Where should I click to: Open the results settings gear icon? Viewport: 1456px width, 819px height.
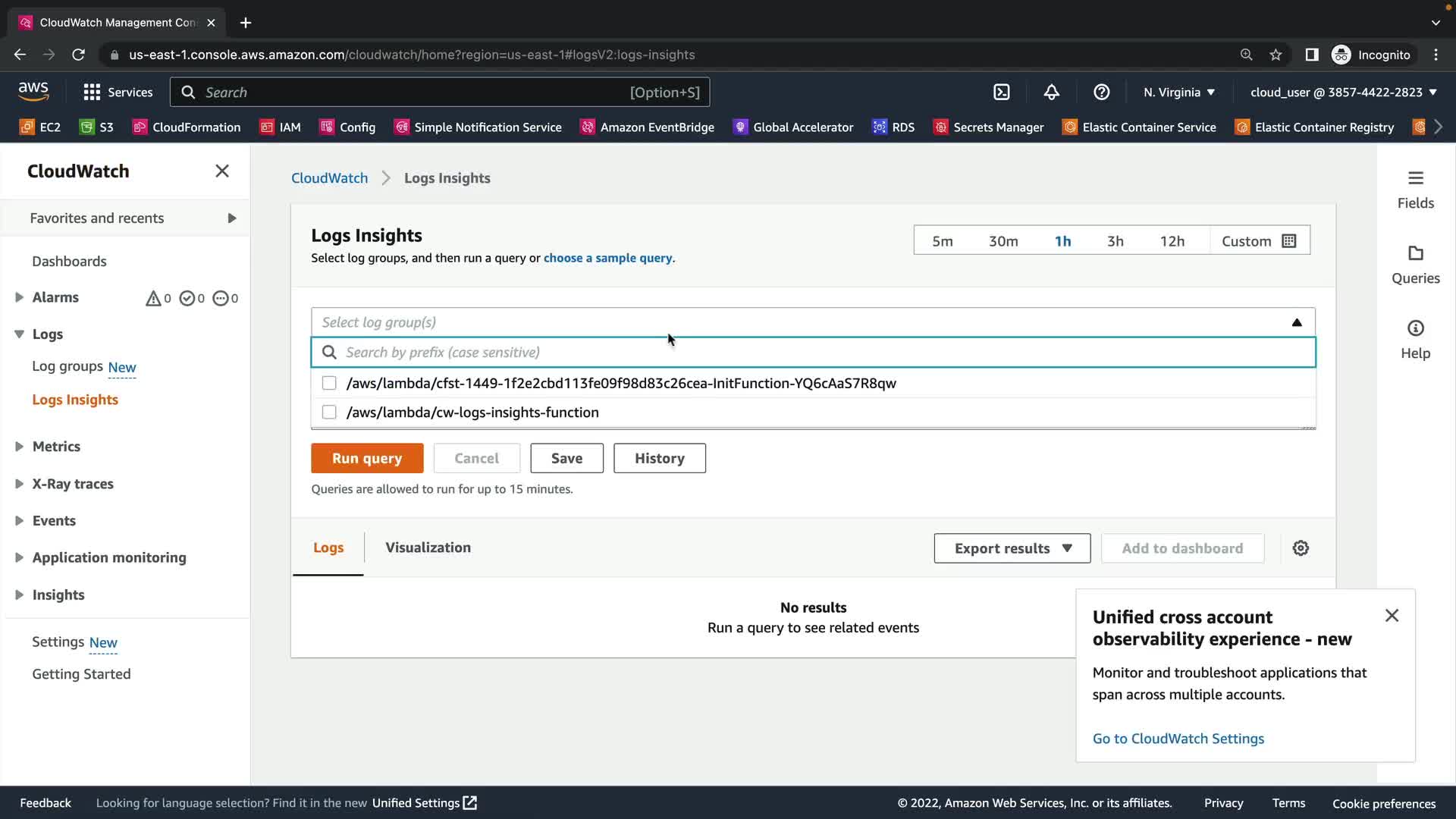[x=1301, y=548]
